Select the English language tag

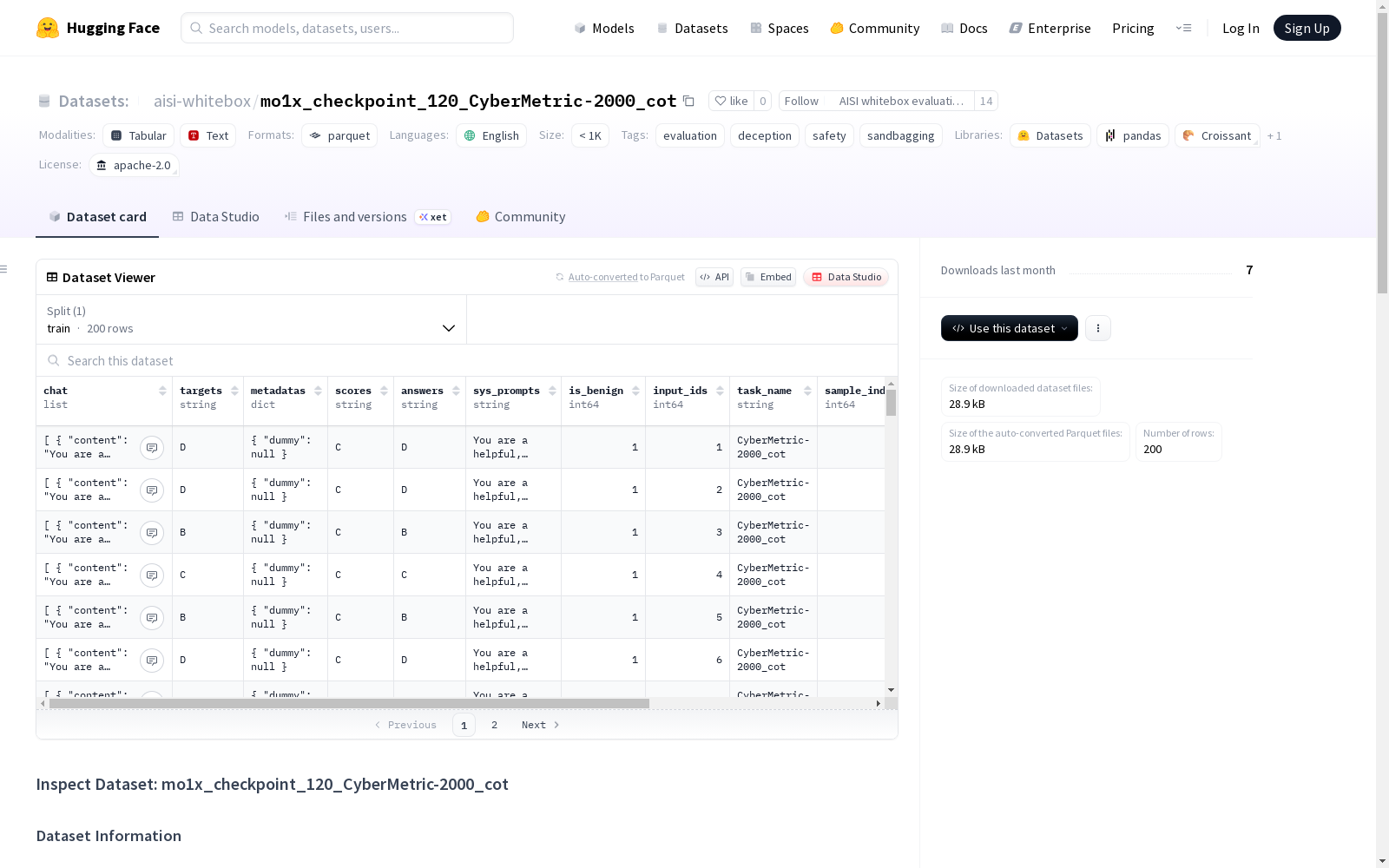tap(491, 135)
